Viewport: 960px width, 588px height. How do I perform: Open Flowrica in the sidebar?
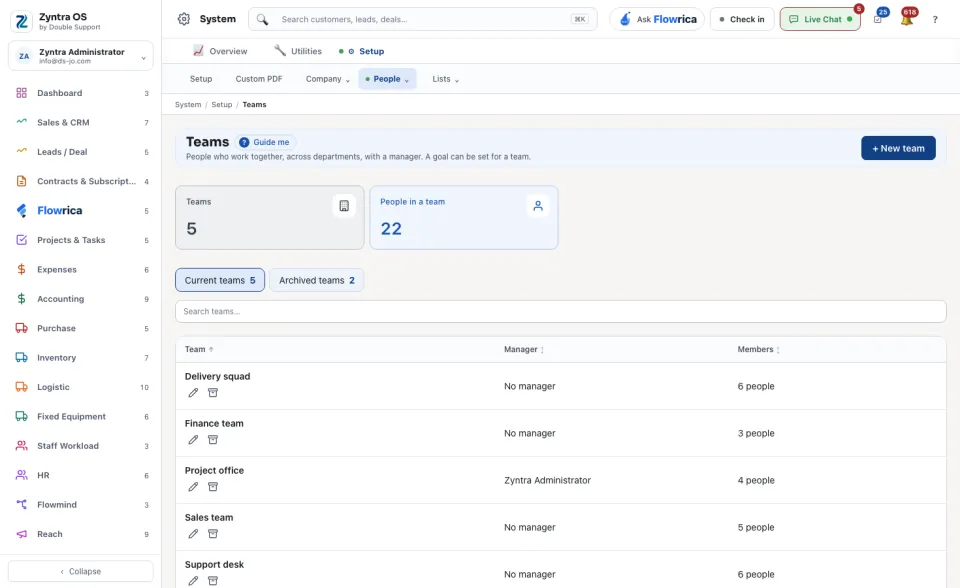click(x=81, y=211)
